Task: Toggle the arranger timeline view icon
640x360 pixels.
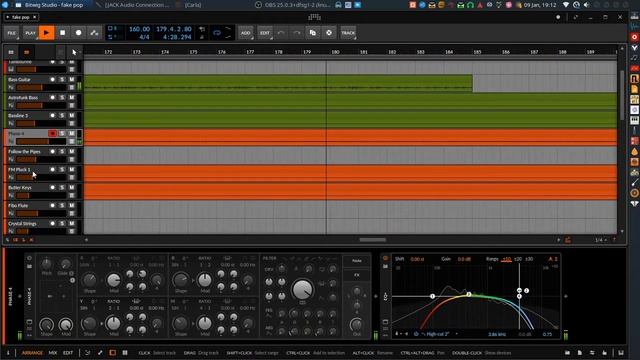Action: [x=11, y=52]
